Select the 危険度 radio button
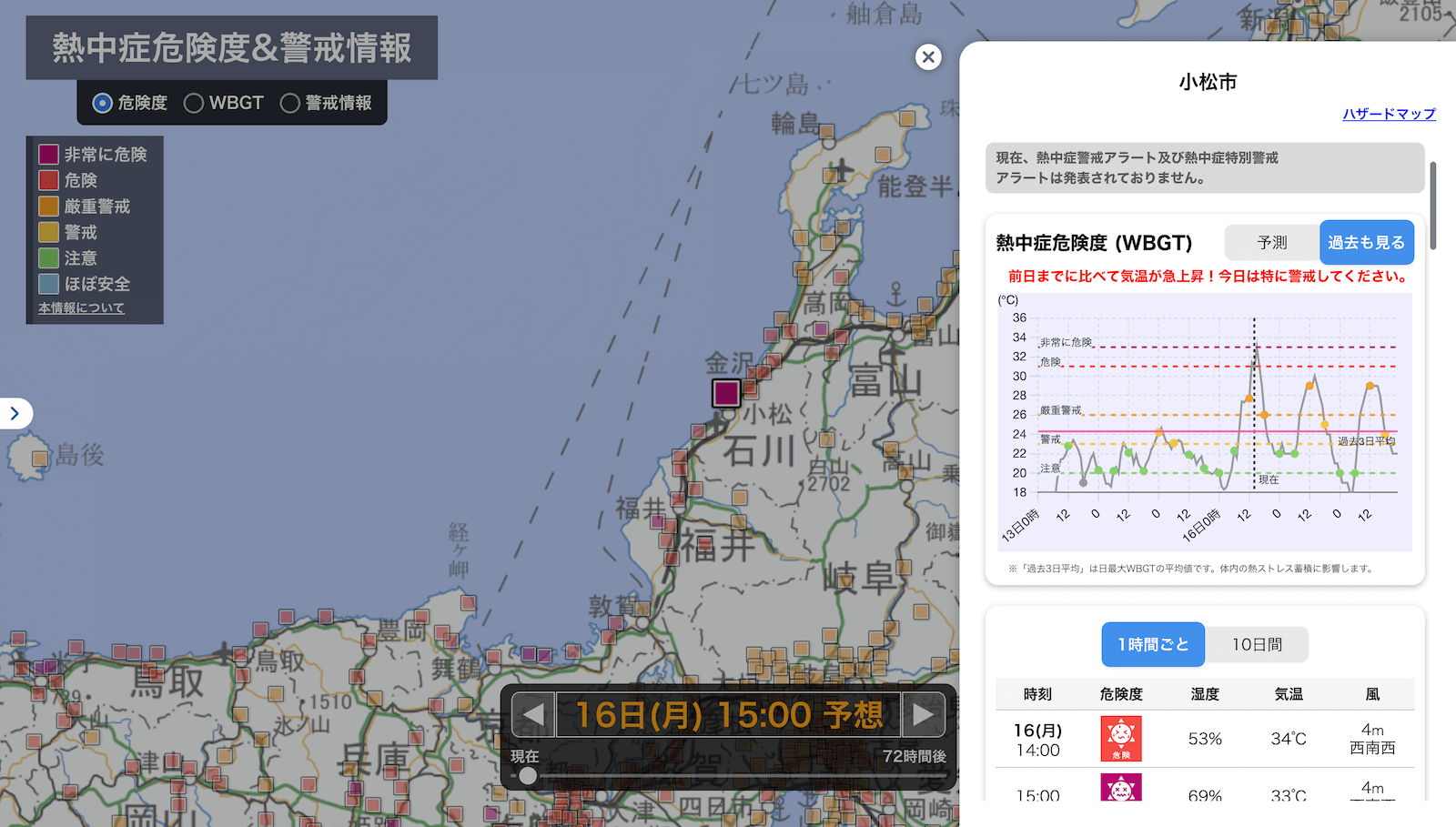 (103, 104)
